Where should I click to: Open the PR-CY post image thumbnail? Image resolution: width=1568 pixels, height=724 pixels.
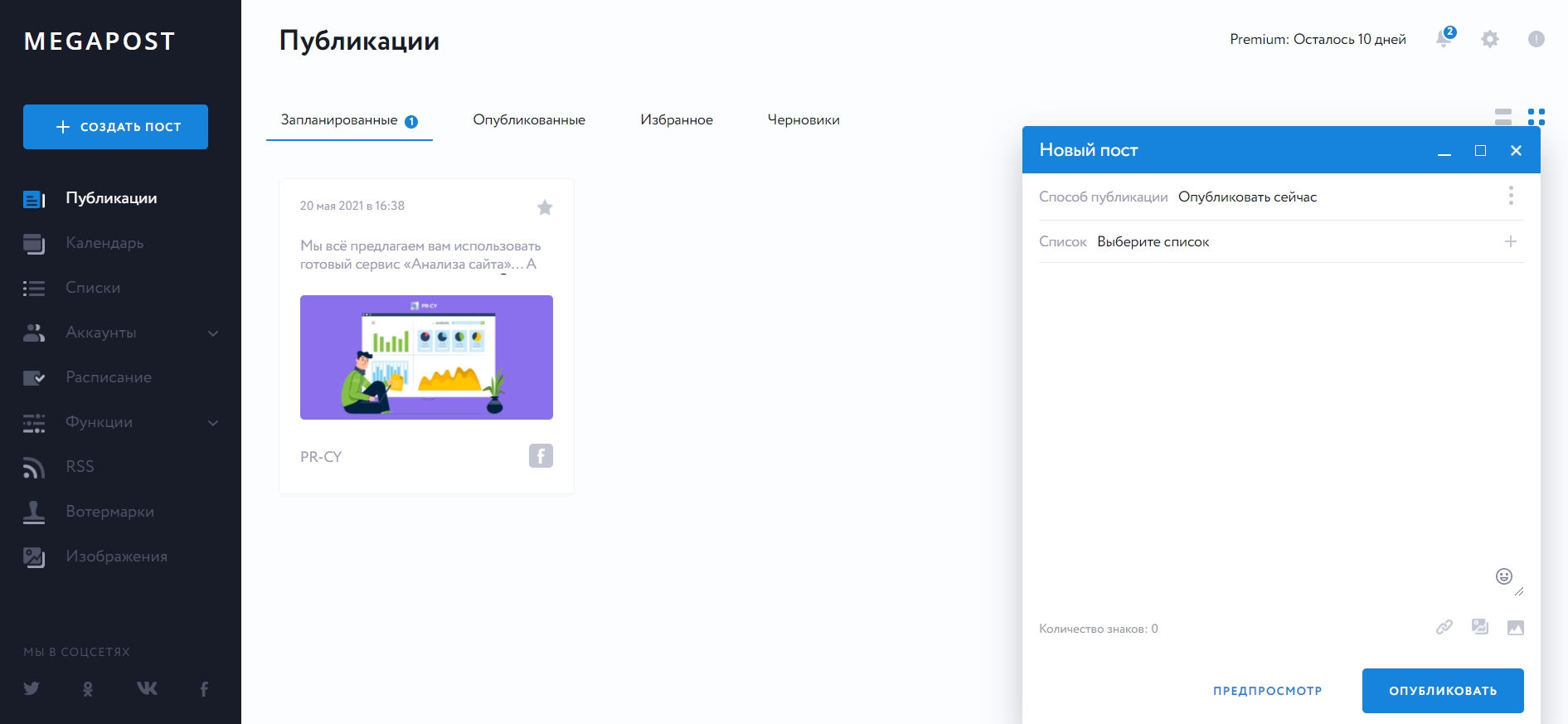[426, 357]
